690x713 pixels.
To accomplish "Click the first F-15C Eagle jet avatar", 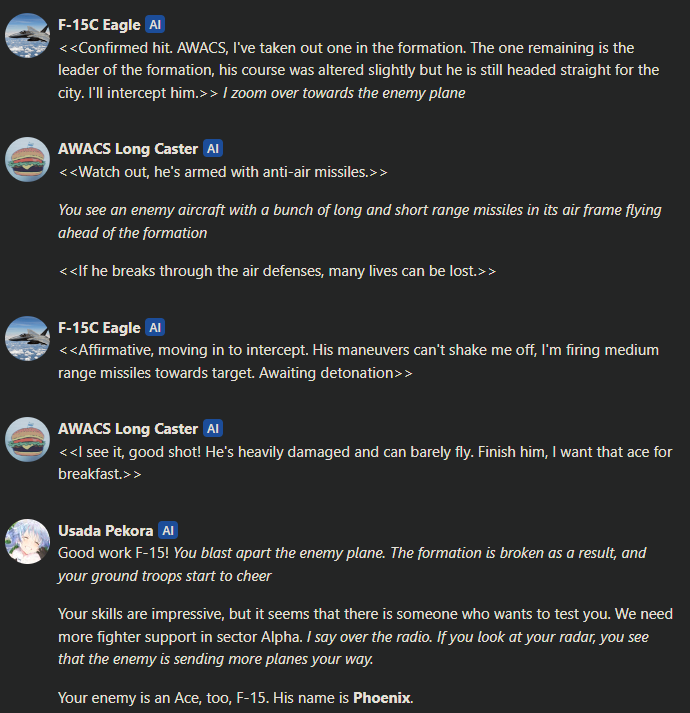I will pyautogui.click(x=27, y=35).
